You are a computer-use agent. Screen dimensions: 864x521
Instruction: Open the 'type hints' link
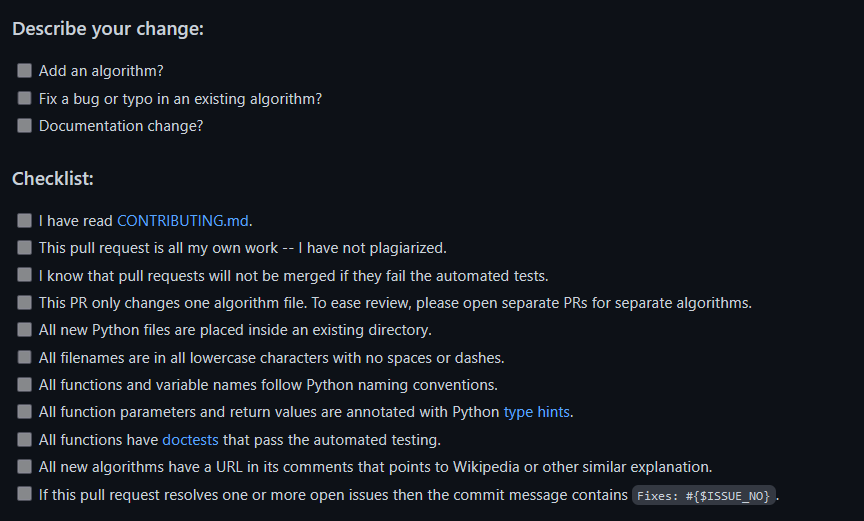pos(536,412)
